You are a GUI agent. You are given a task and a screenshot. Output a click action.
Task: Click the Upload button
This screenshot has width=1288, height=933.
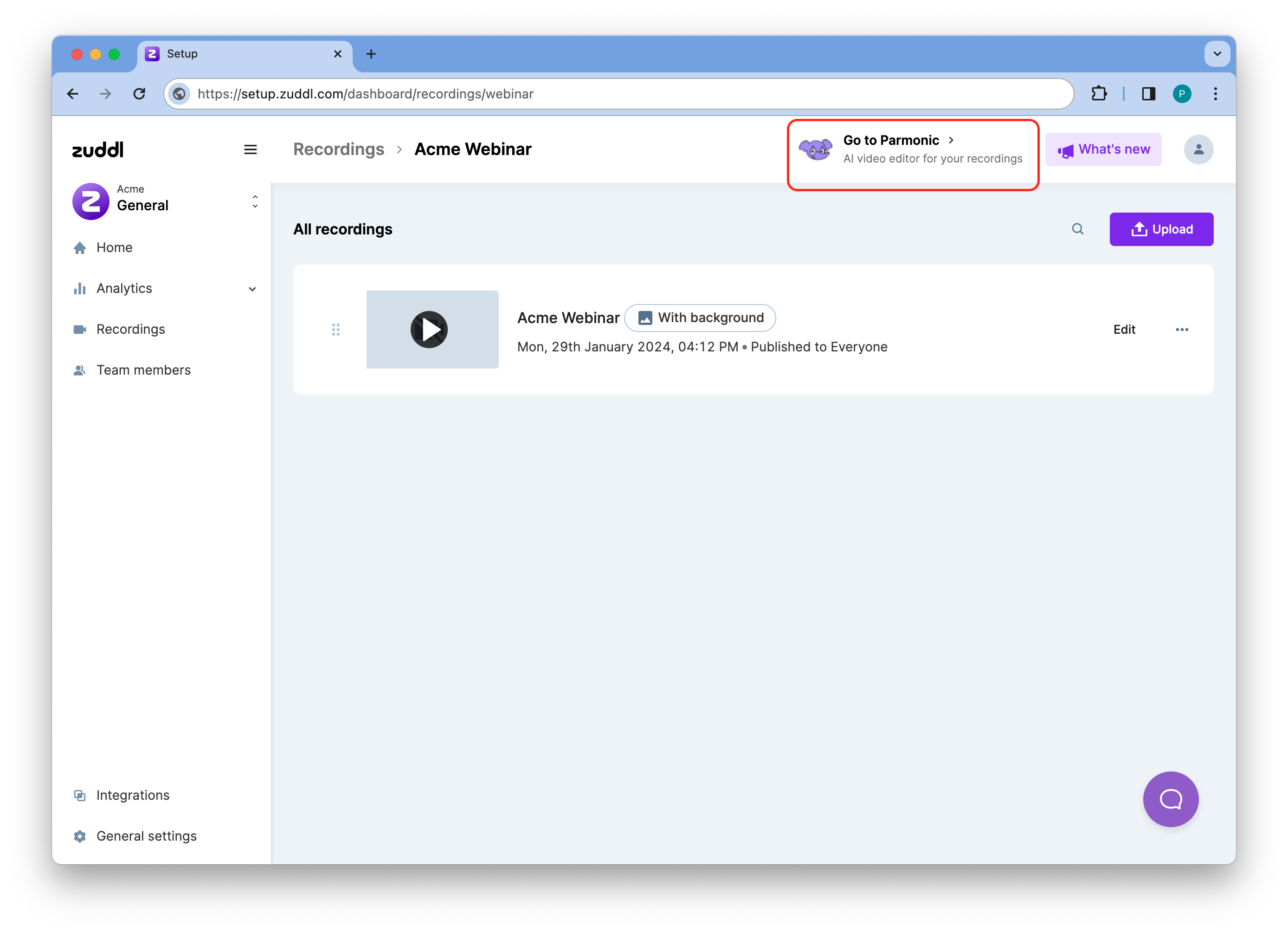coord(1161,229)
